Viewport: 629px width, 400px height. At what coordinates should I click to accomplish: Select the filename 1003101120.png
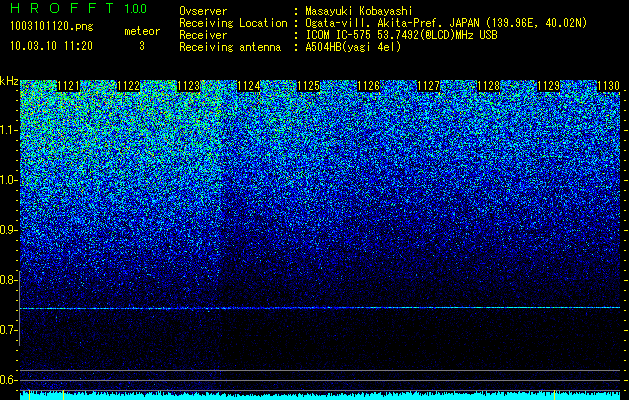pos(52,27)
